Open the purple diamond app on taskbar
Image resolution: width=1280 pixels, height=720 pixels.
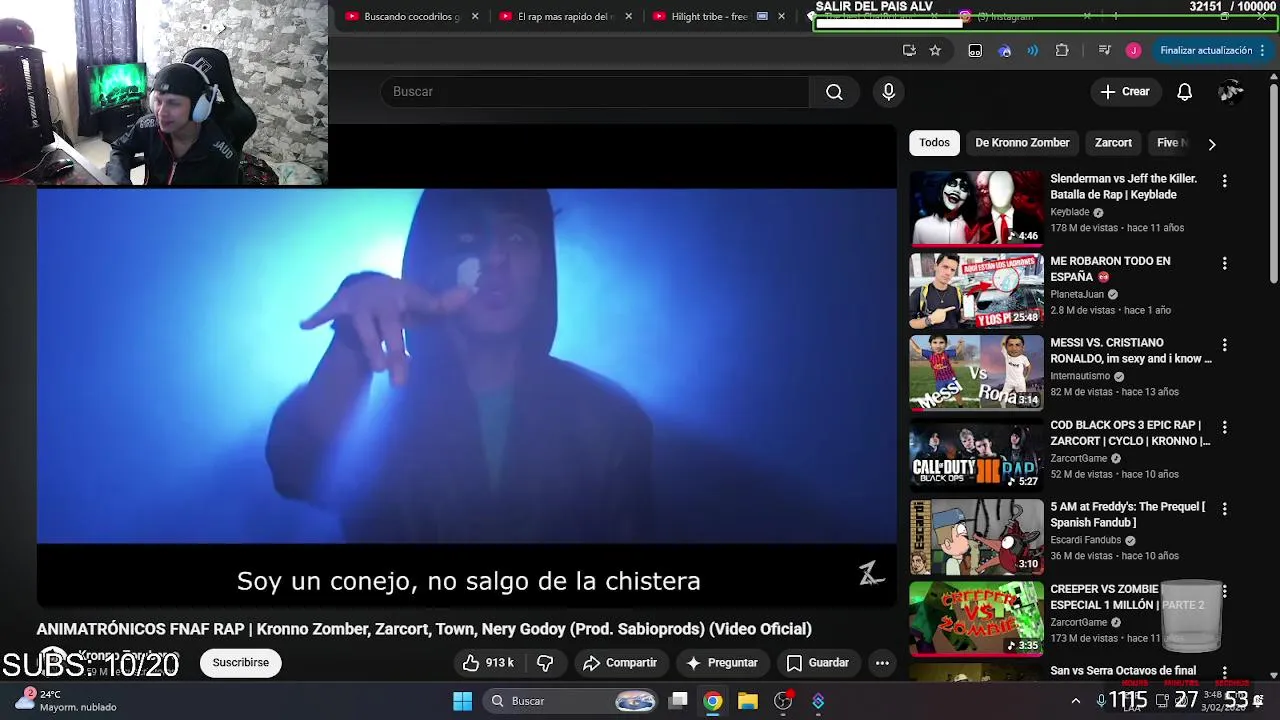(818, 701)
